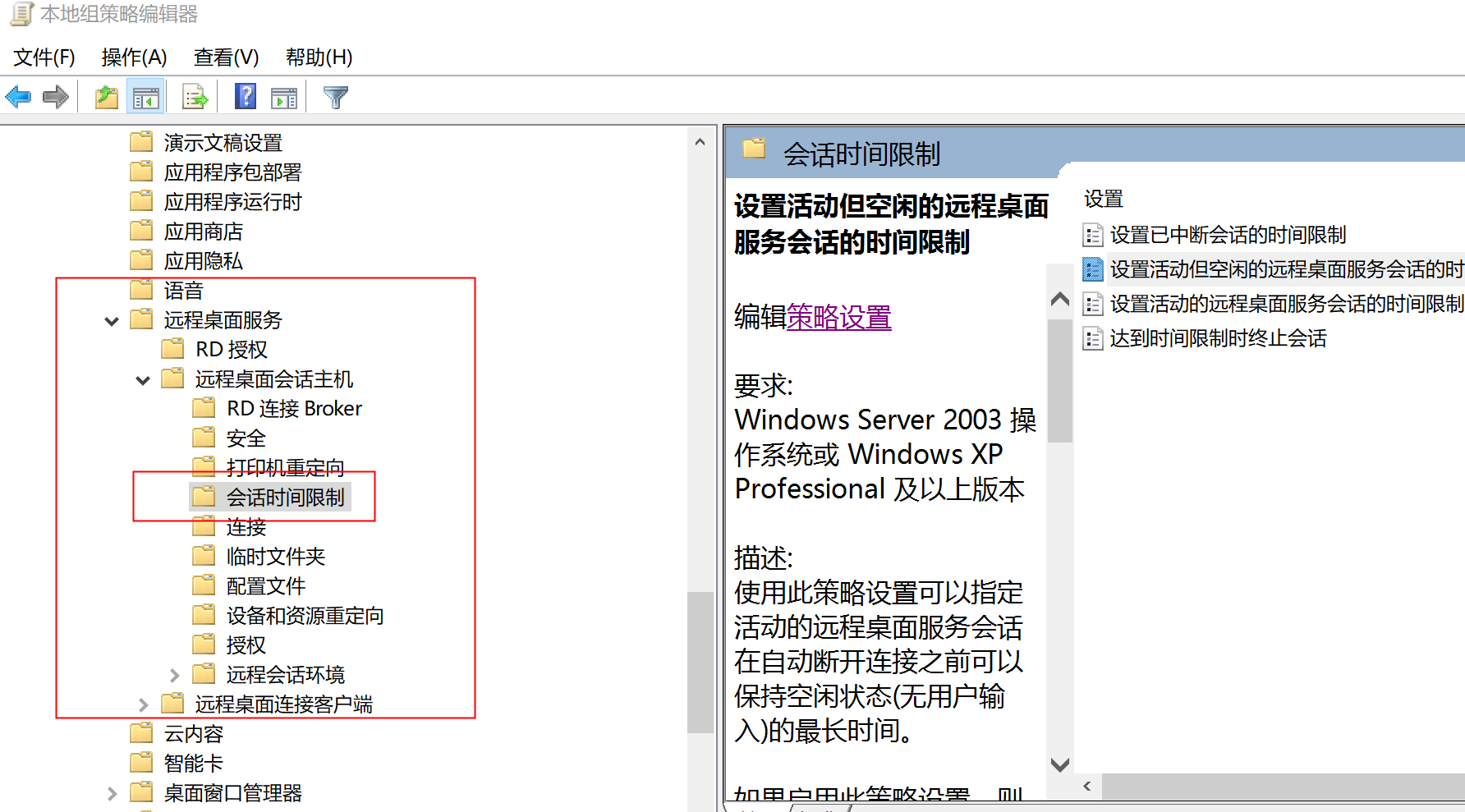Click the description pane scroll-down arrow

click(1060, 764)
